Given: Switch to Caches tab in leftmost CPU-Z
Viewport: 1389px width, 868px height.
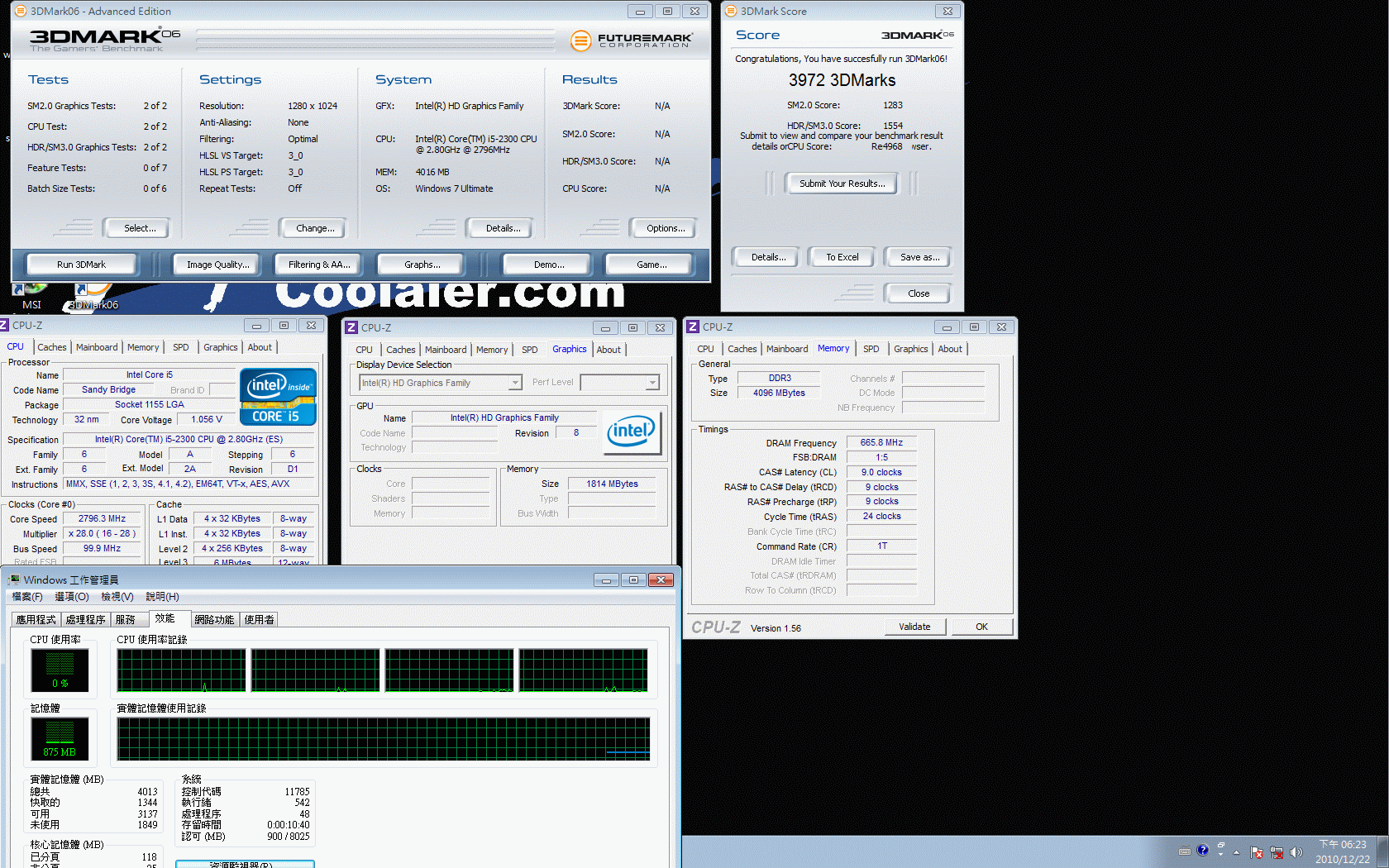Looking at the screenshot, I should pos(51,347).
